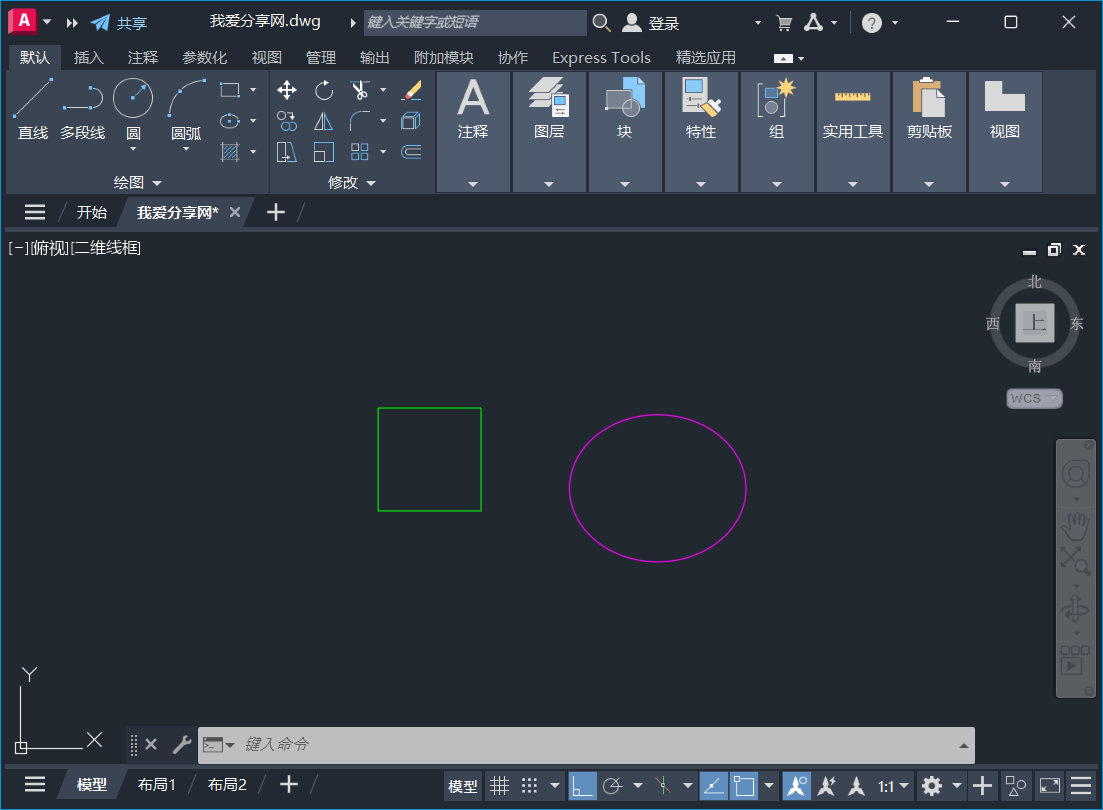Activate the Trim scissors tool
This screenshot has height=810, width=1103.
[x=359, y=90]
